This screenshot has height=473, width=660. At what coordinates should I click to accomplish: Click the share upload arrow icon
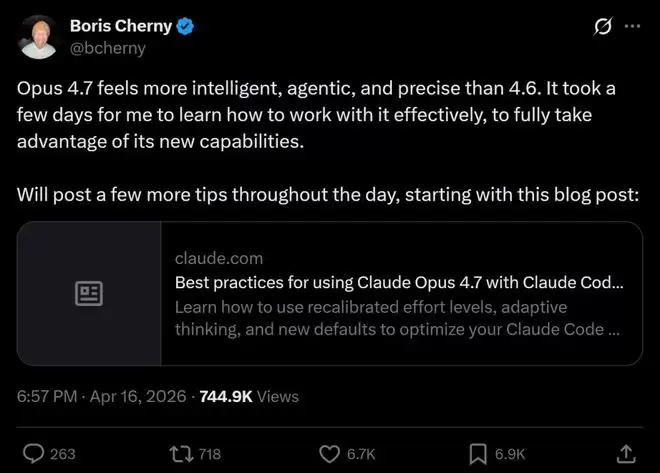tap(626, 454)
